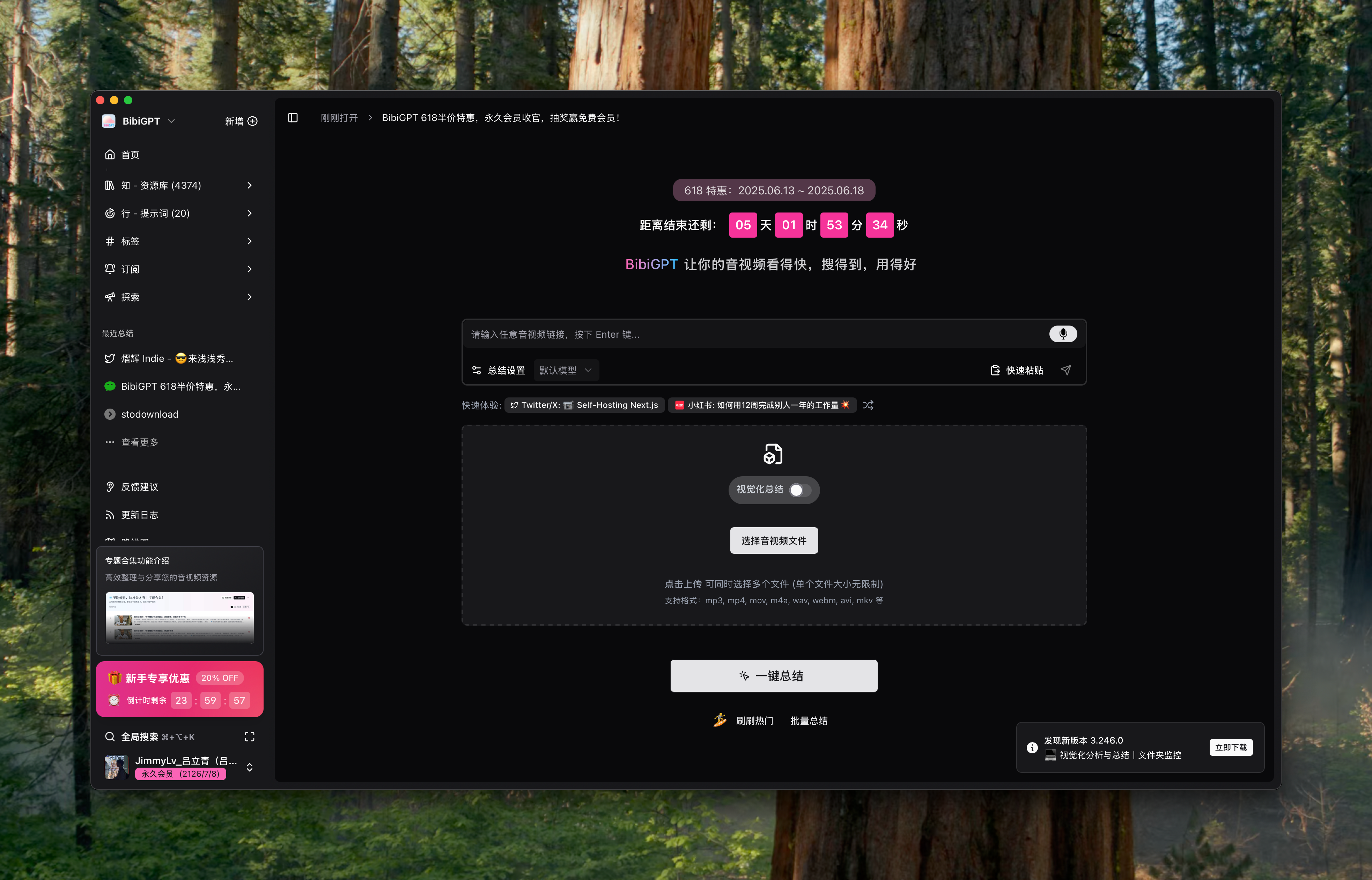Click the clipboard icon for 快速粘贴
Screen dimensions: 1372x880
[995, 370]
